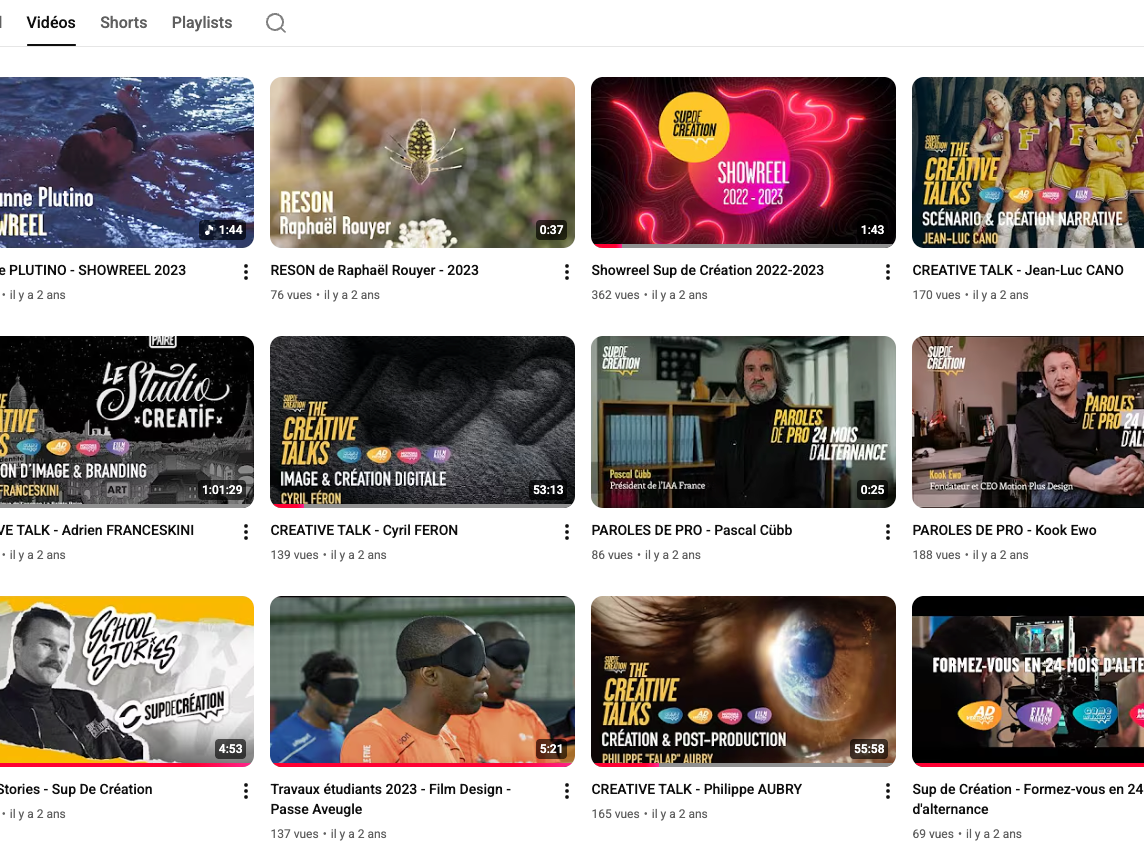Open the menu for Showreel Sup de Création 2022-2023
Viewport: 1144px width, 858px height.
click(x=888, y=272)
